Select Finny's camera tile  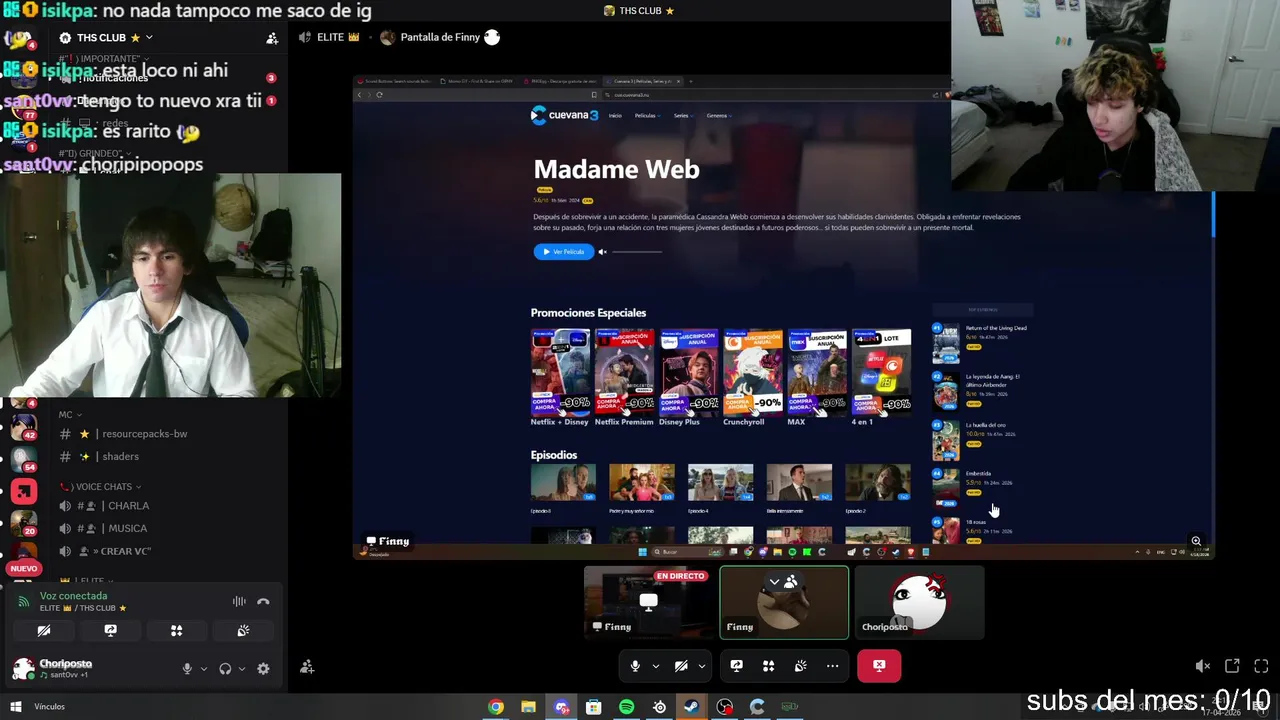(784, 602)
